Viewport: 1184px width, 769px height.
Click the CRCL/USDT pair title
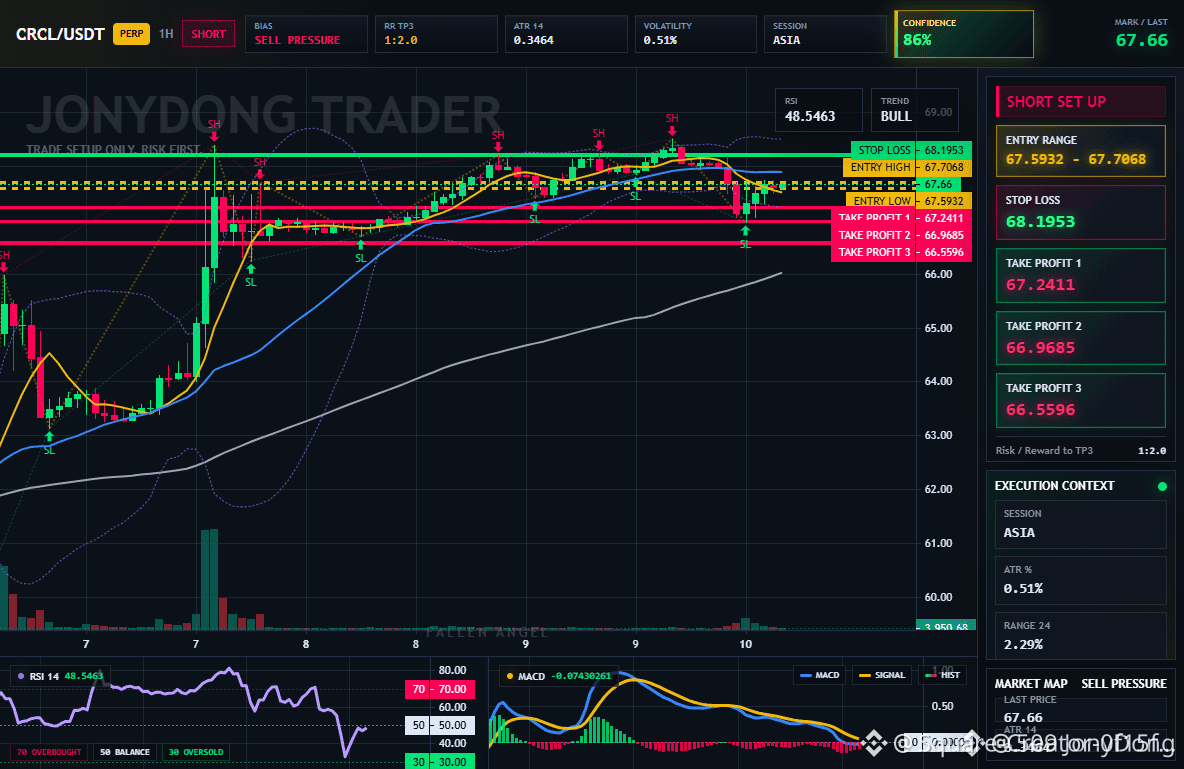pos(60,34)
